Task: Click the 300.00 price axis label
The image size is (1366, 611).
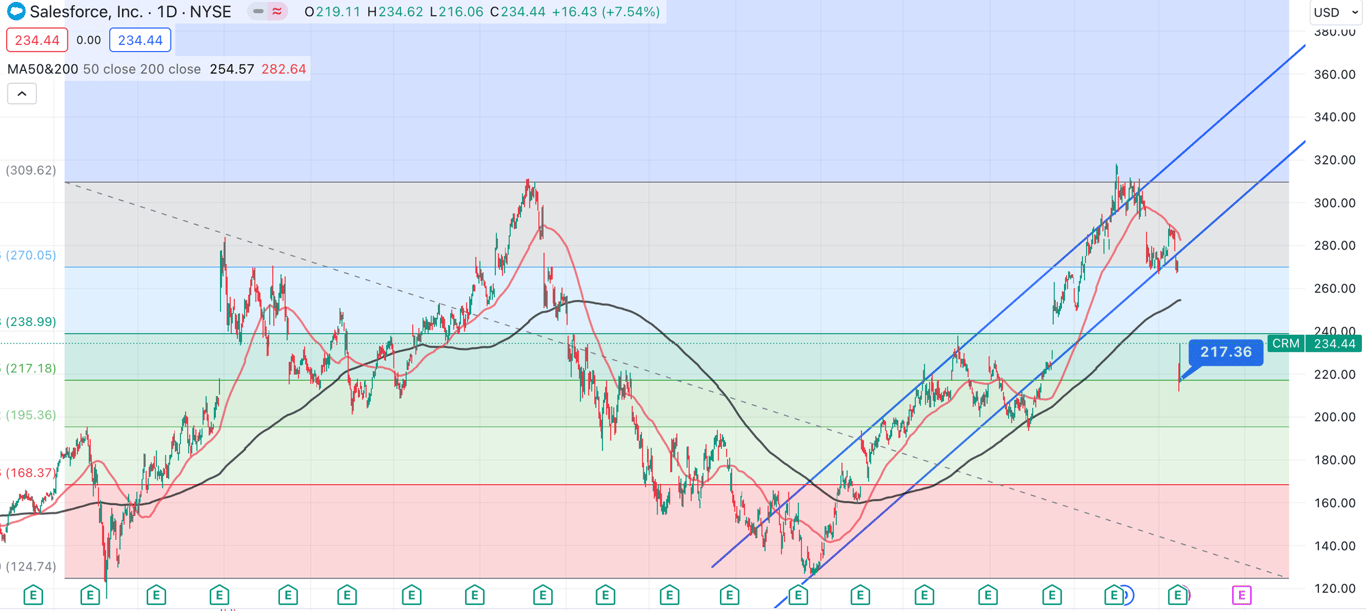Action: click(1335, 203)
